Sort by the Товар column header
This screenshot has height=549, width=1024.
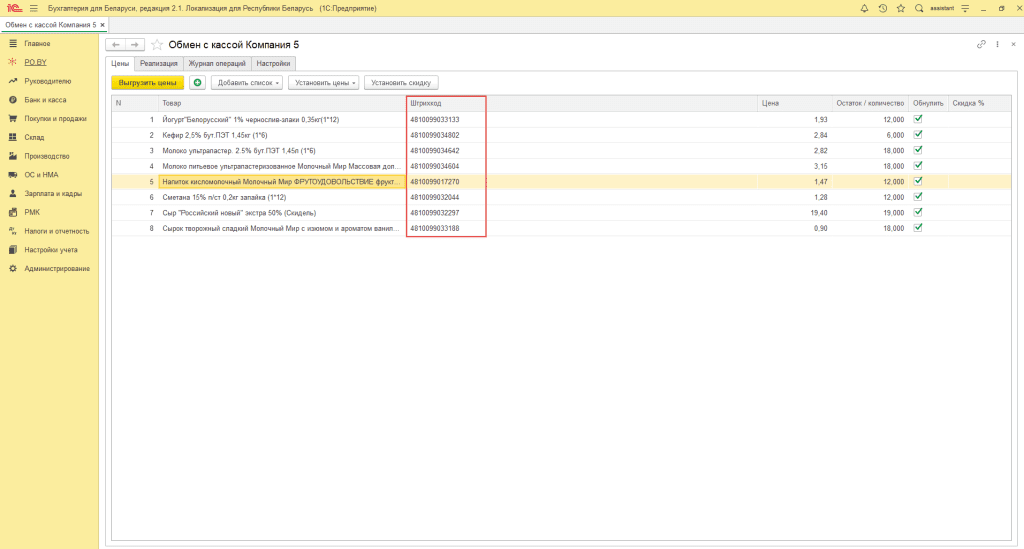pos(282,103)
